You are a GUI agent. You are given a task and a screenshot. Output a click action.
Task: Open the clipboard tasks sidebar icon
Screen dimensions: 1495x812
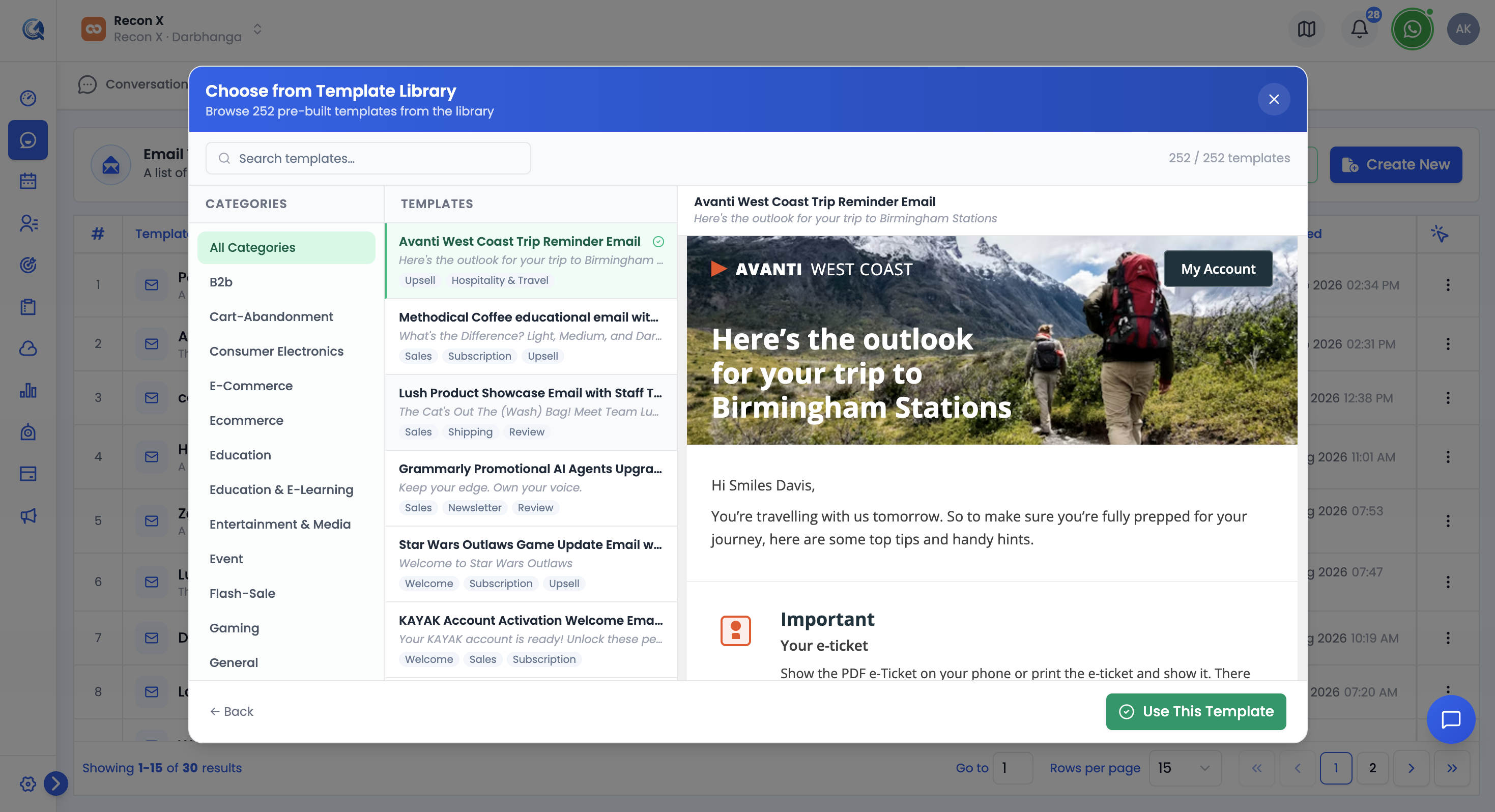pos(28,307)
